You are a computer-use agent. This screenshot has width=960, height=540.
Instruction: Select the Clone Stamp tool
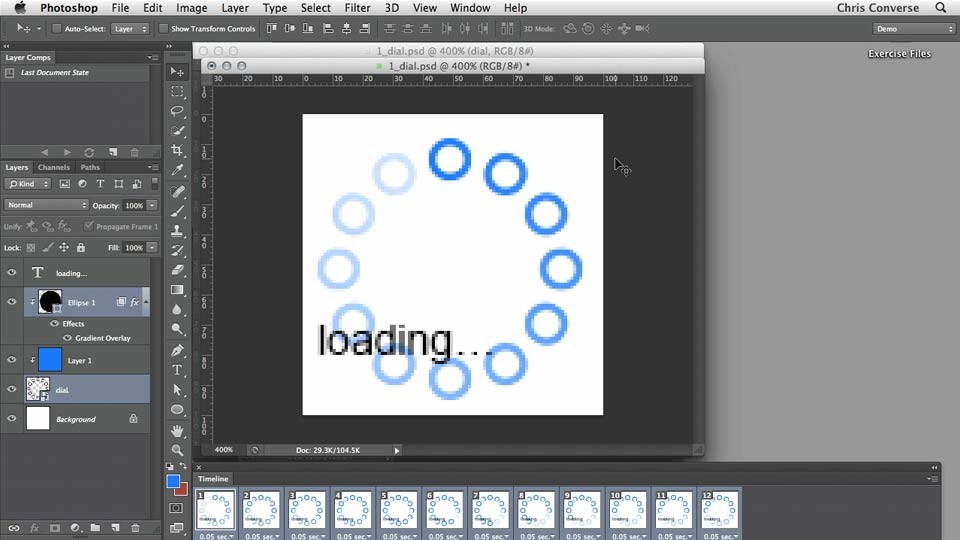pyautogui.click(x=177, y=231)
